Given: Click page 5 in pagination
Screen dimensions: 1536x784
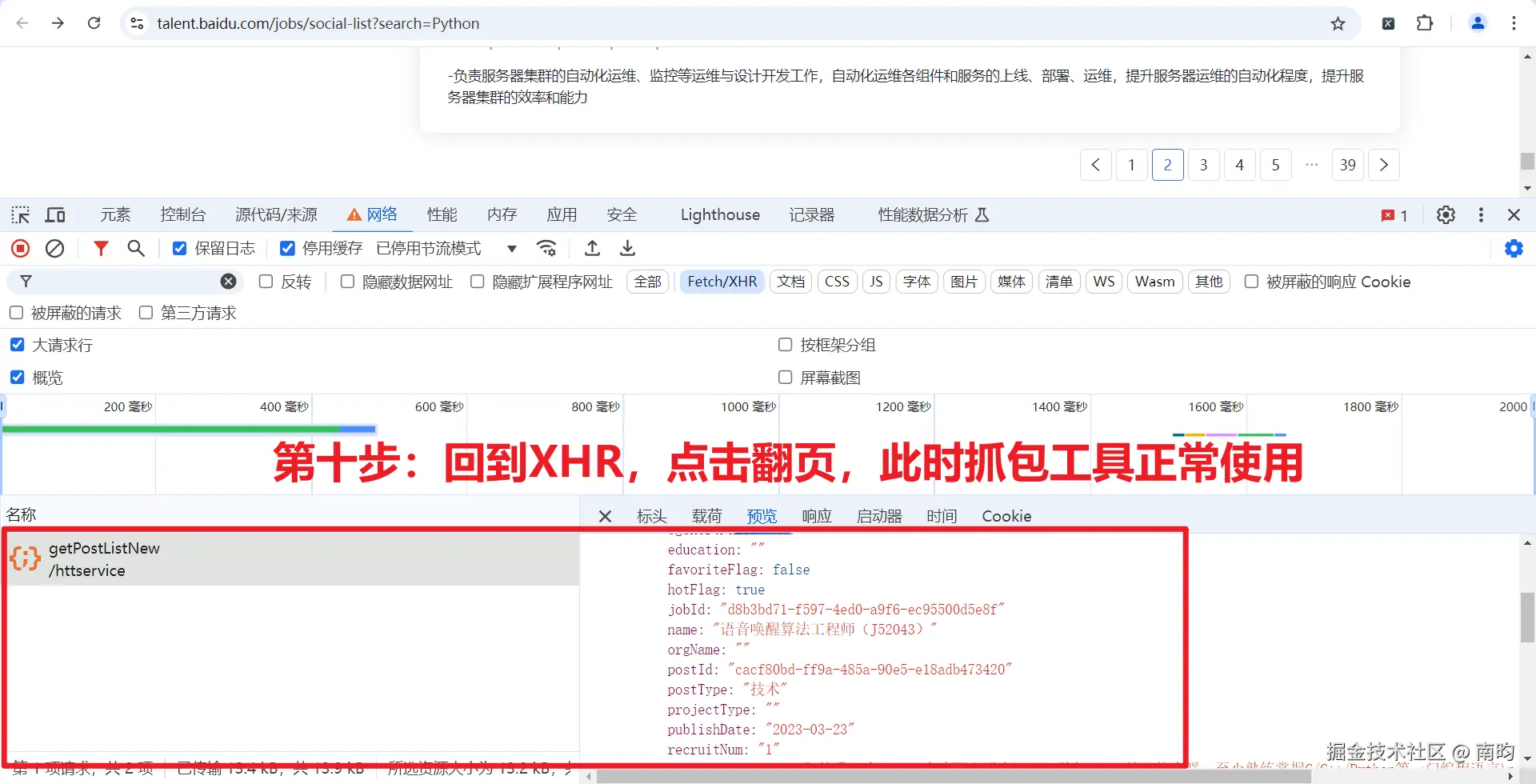Looking at the screenshot, I should [x=1275, y=165].
